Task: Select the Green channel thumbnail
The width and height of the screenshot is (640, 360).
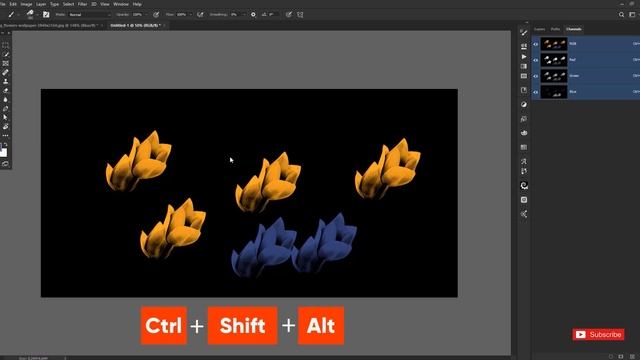Action: coord(554,76)
